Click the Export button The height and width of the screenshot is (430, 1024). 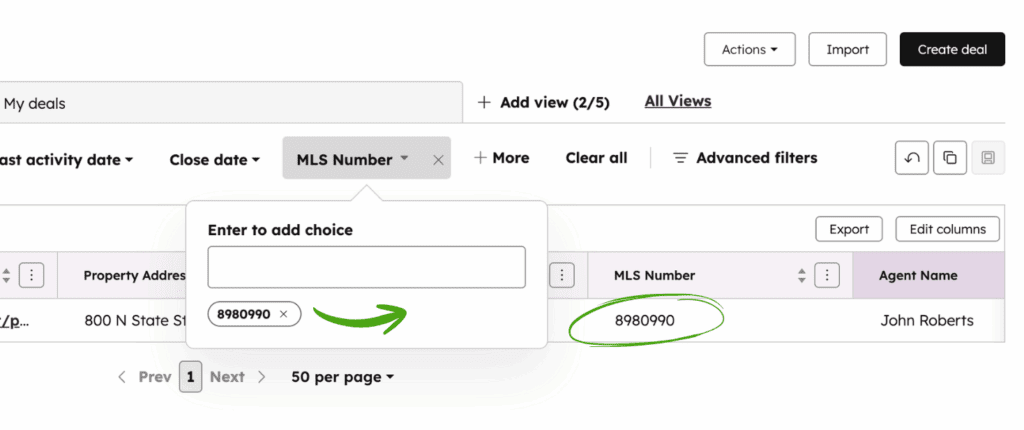point(849,229)
